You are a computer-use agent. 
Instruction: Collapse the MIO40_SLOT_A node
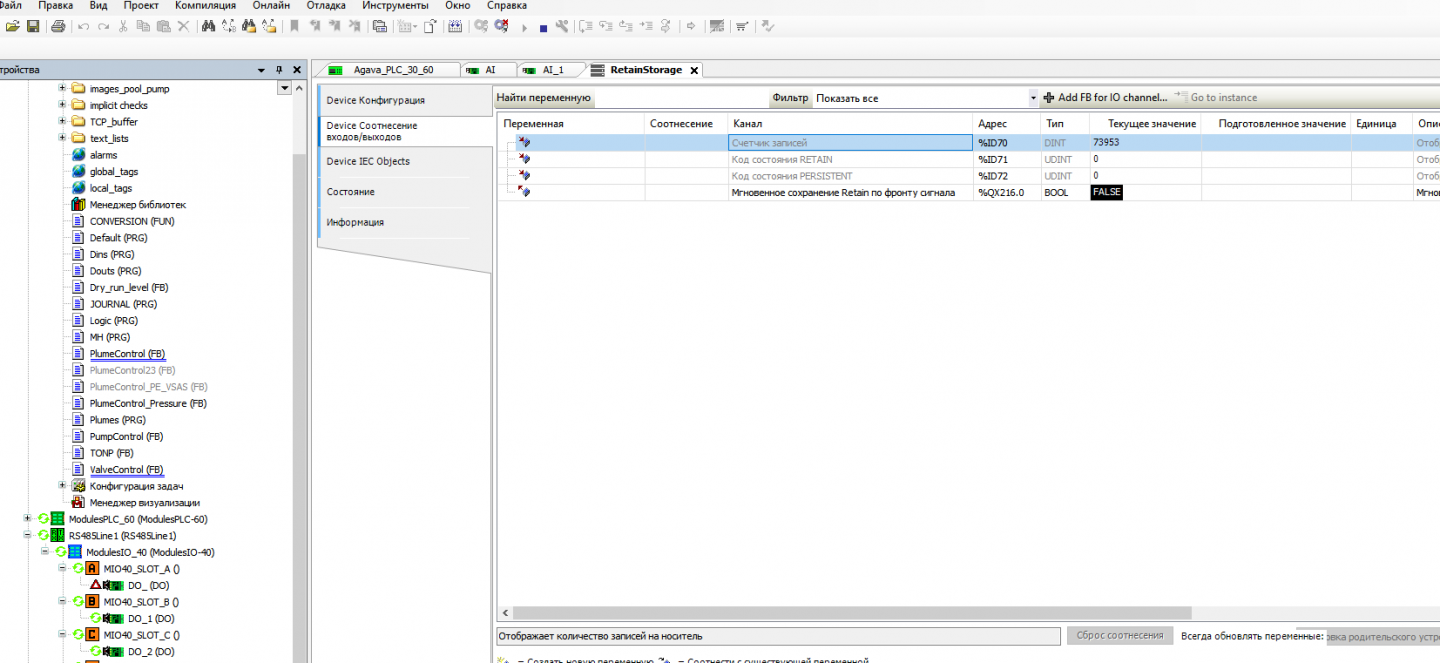click(63, 568)
